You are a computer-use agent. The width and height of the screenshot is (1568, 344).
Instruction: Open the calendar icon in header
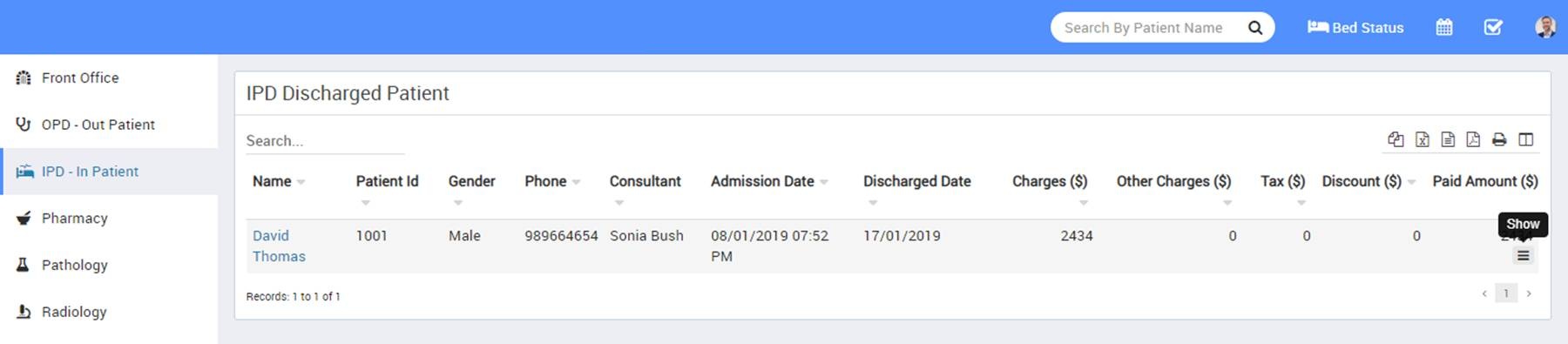[x=1444, y=27]
